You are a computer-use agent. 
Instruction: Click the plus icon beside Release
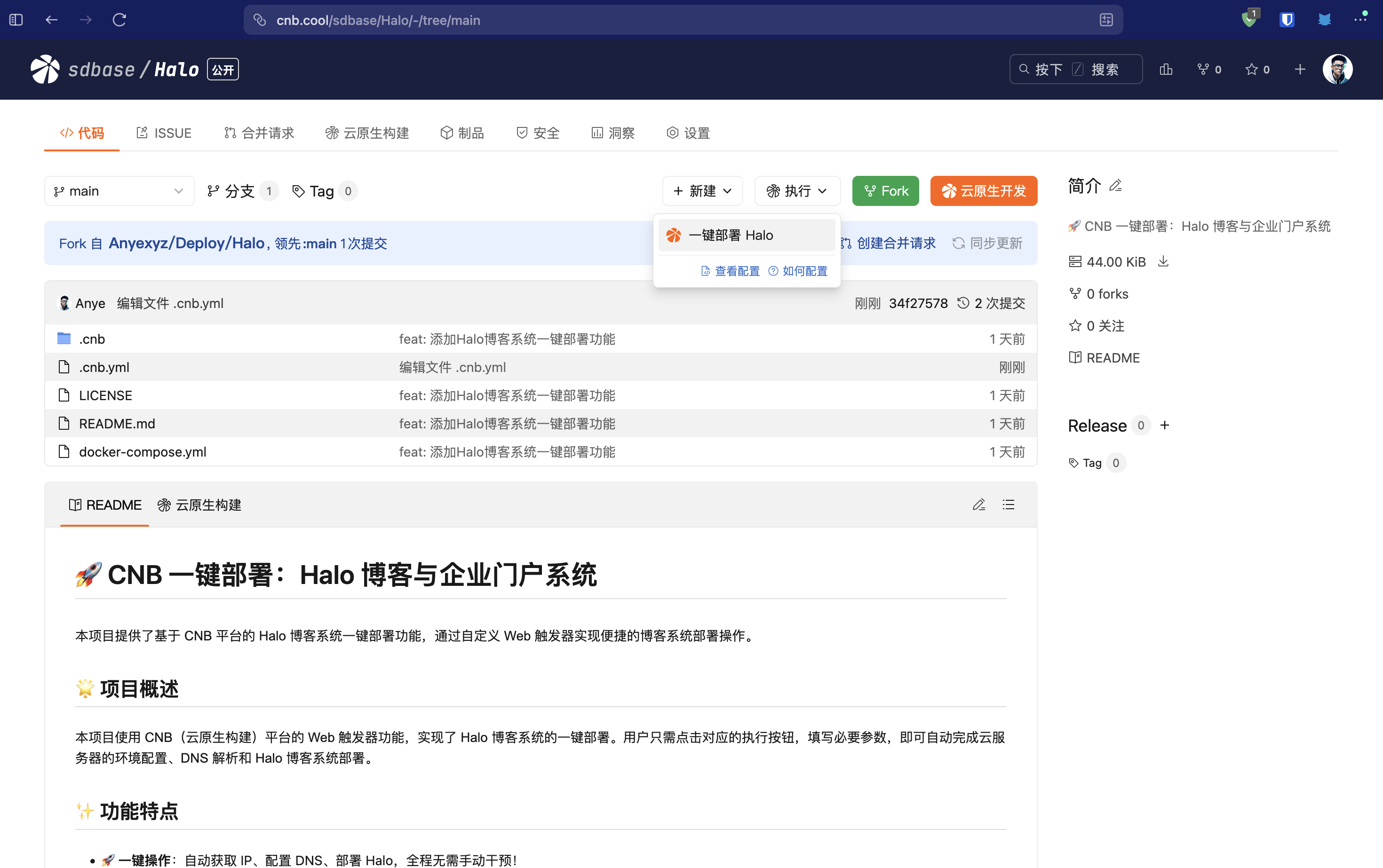click(x=1164, y=426)
